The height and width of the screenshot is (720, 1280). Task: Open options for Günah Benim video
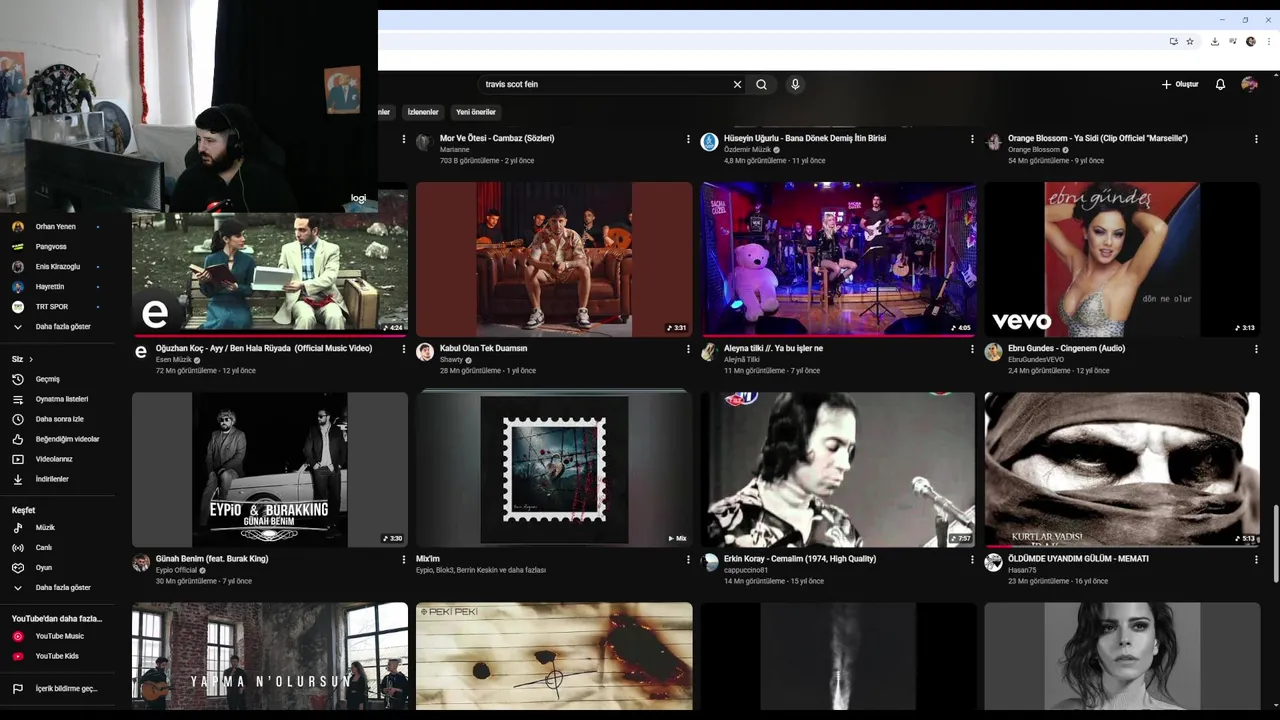404,559
